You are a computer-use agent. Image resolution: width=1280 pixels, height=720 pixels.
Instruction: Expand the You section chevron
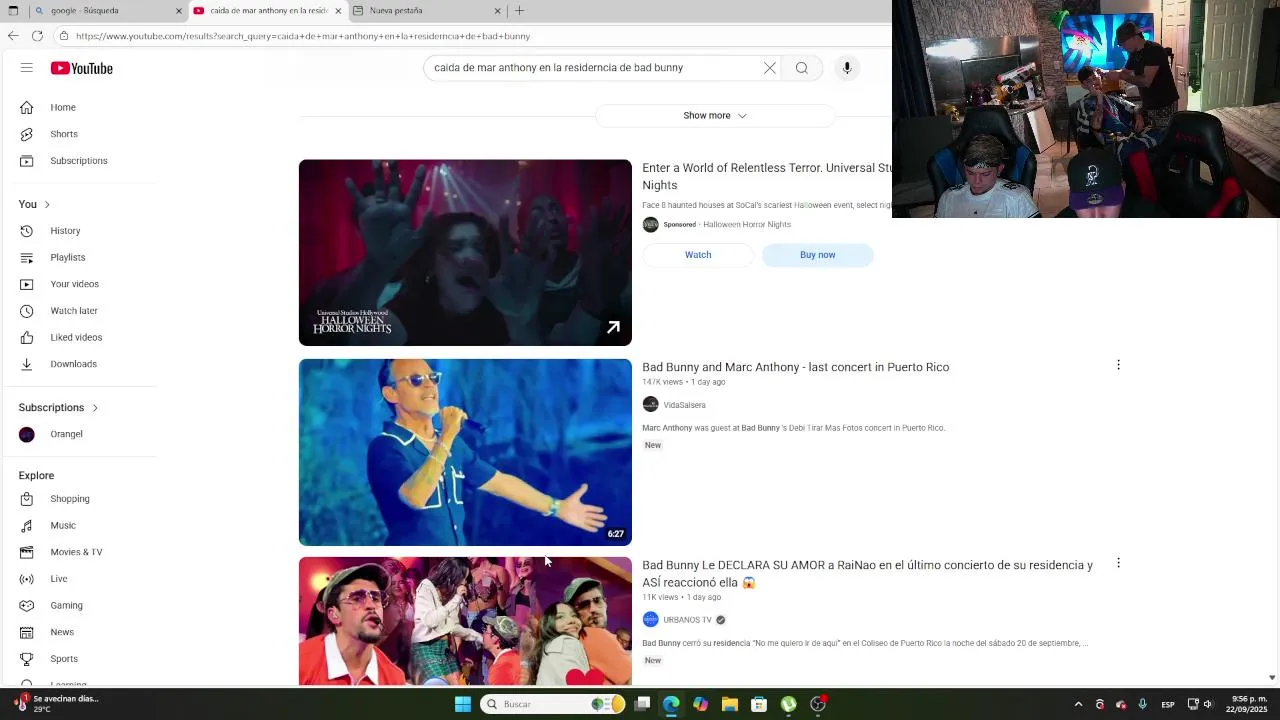[x=46, y=204]
